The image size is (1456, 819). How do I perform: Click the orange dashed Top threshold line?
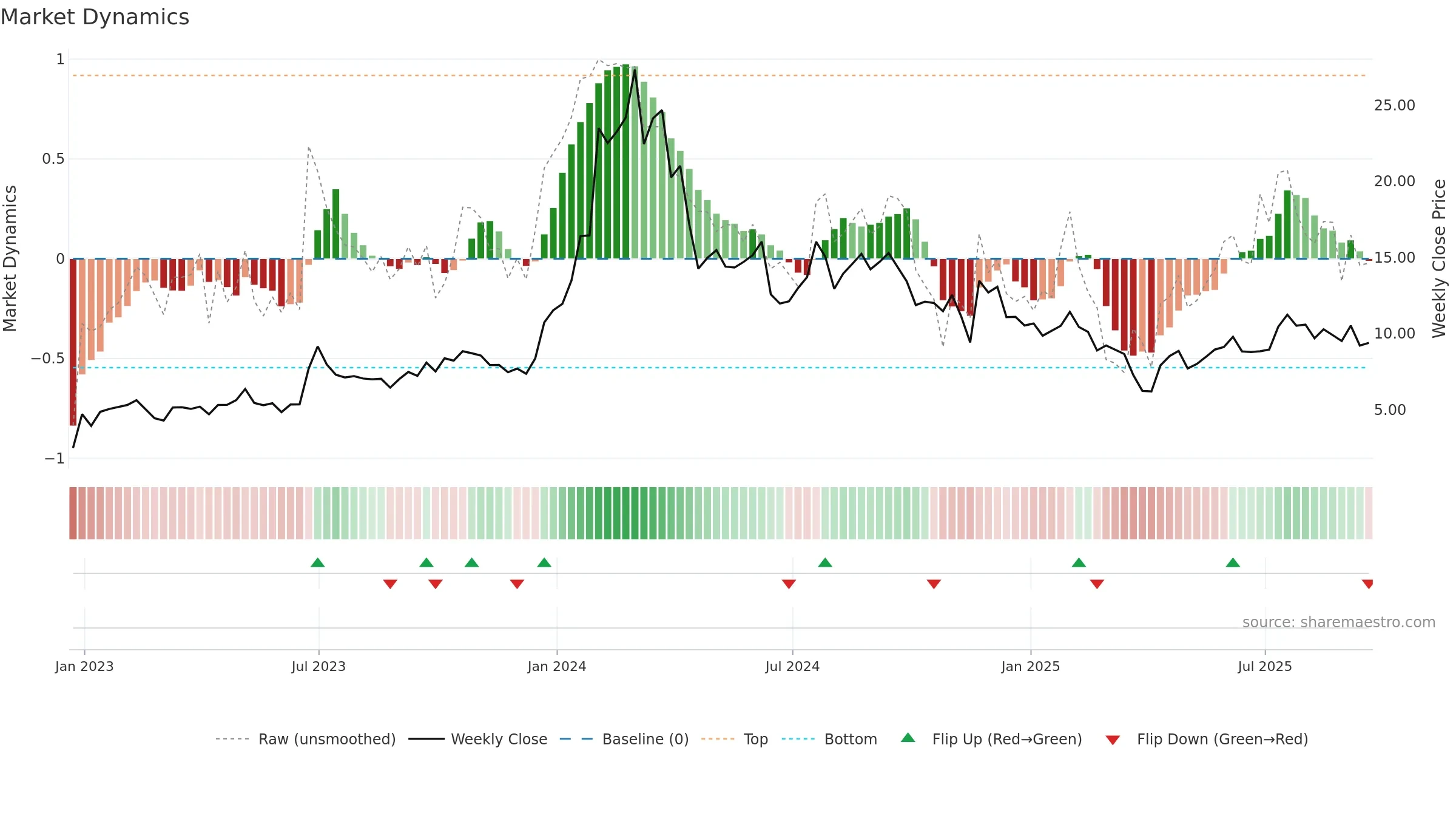click(720, 76)
